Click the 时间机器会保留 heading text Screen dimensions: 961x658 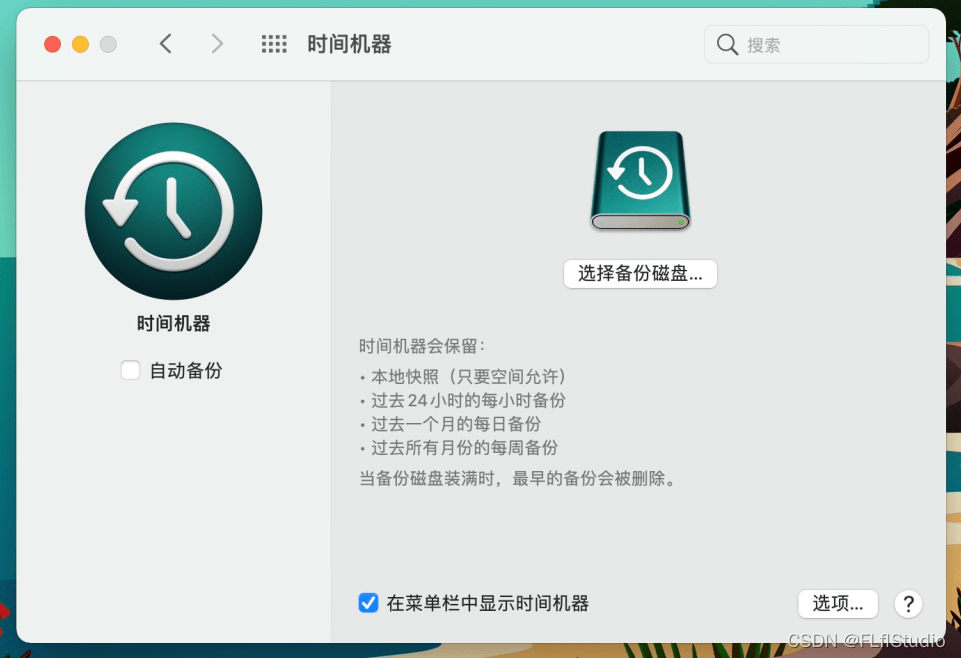[x=422, y=346]
